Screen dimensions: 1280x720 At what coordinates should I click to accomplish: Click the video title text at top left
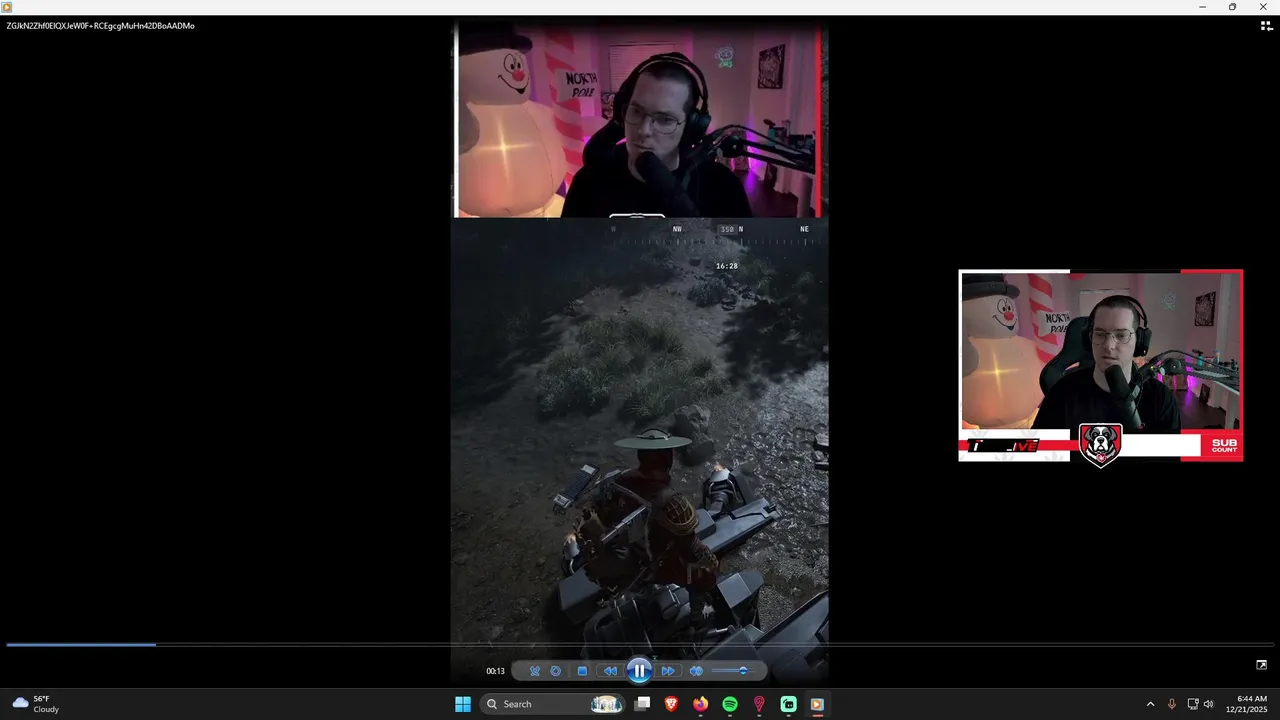(100, 26)
